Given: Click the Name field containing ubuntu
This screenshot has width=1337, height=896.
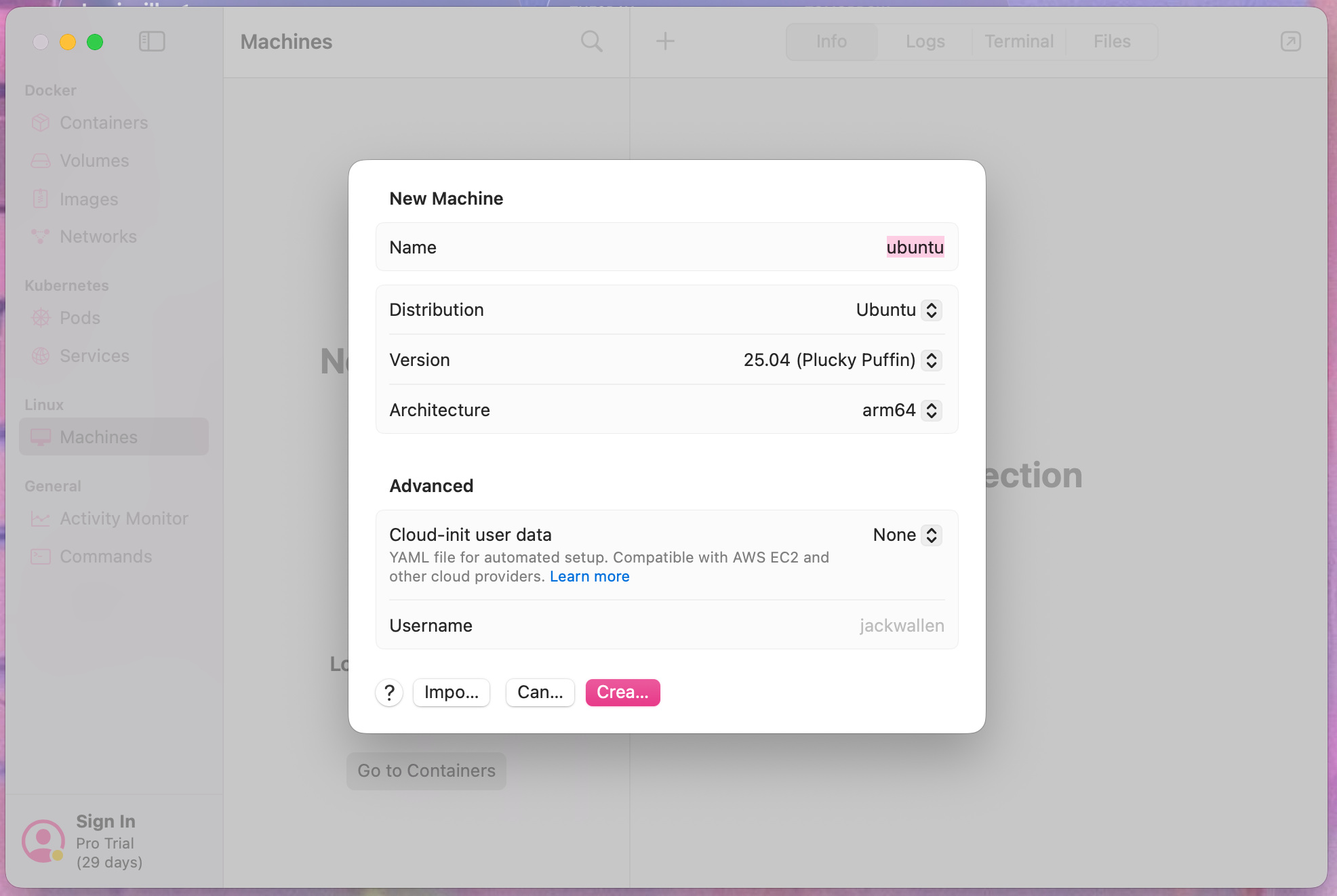Looking at the screenshot, I should pos(914,247).
